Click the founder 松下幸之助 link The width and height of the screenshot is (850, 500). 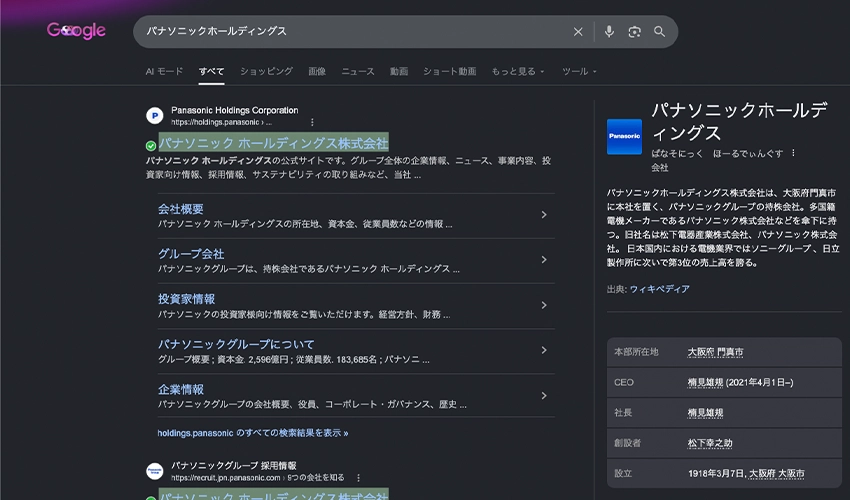tap(710, 443)
